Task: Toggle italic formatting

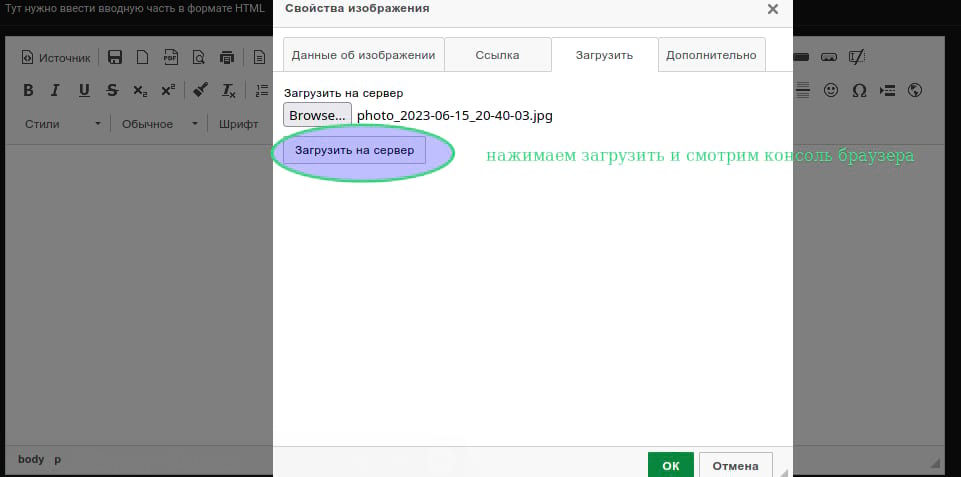Action: (x=55, y=91)
